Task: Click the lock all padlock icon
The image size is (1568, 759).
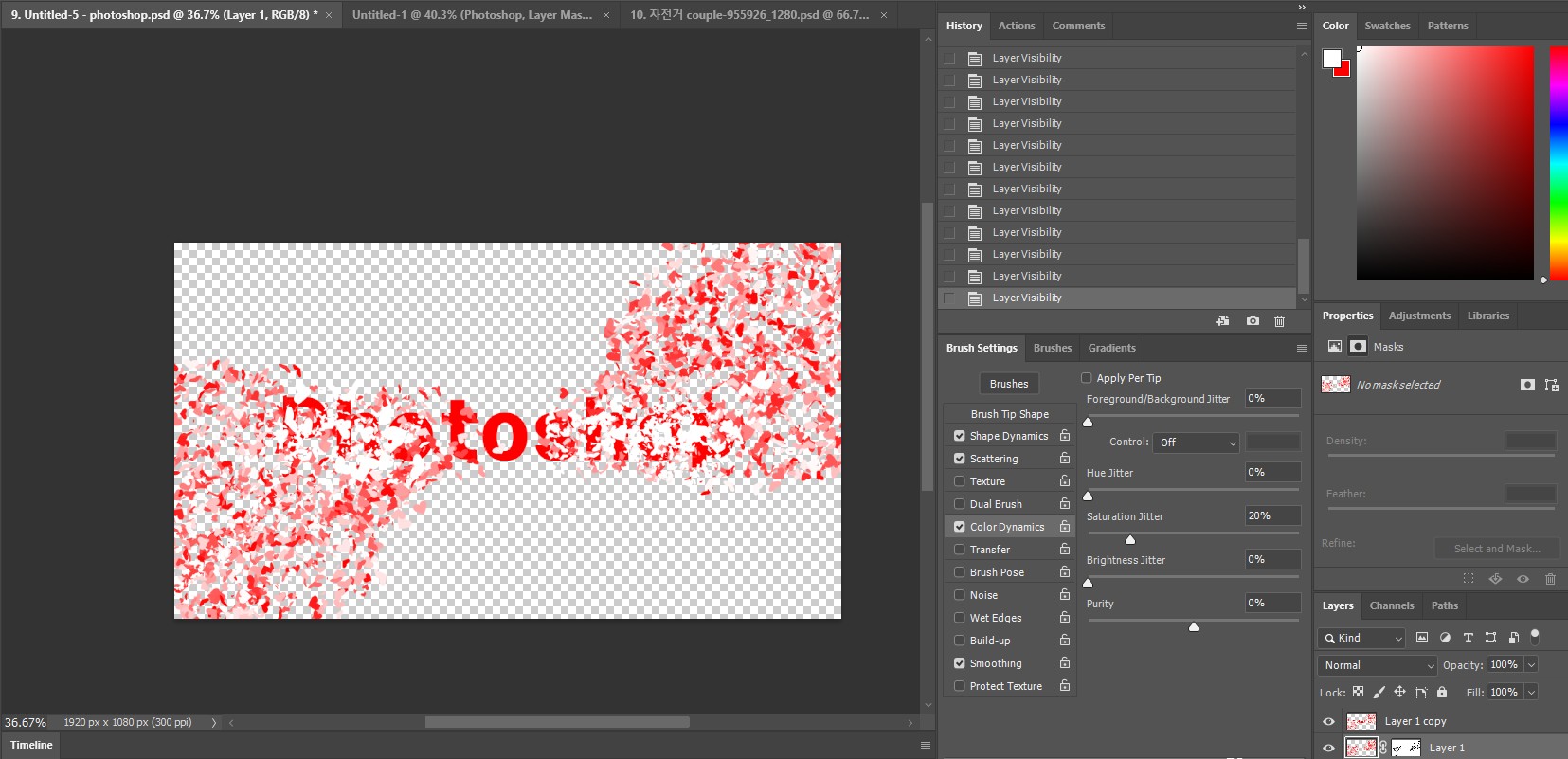Action: 1442,693
